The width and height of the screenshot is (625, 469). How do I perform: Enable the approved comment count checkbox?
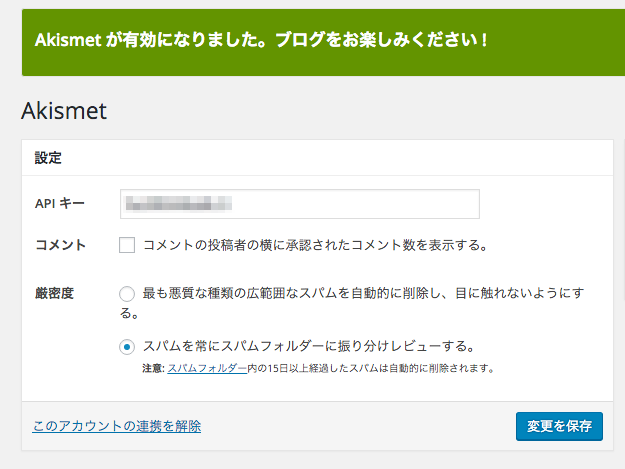(127, 245)
